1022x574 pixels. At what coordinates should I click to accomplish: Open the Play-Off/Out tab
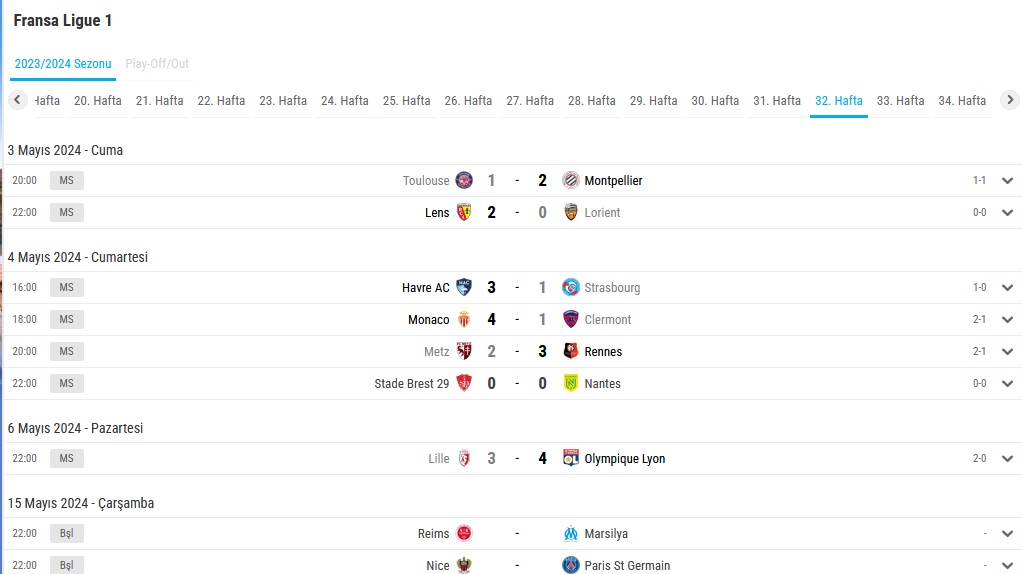click(x=157, y=64)
